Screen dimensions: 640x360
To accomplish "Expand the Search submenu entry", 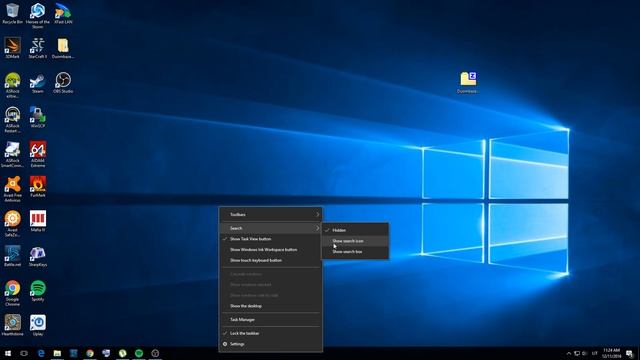I will pos(271,228).
